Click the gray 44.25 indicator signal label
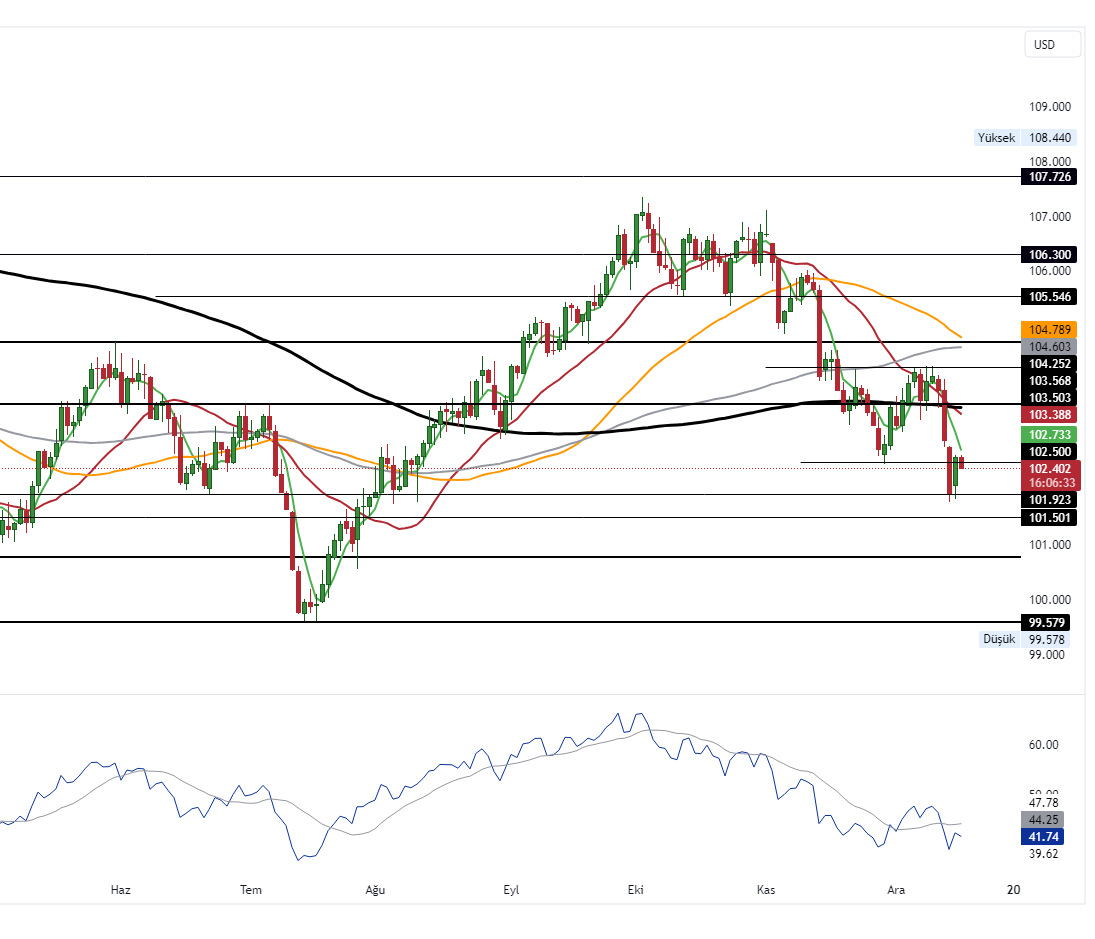This screenshot has height=939, width=1095. 1043,819
